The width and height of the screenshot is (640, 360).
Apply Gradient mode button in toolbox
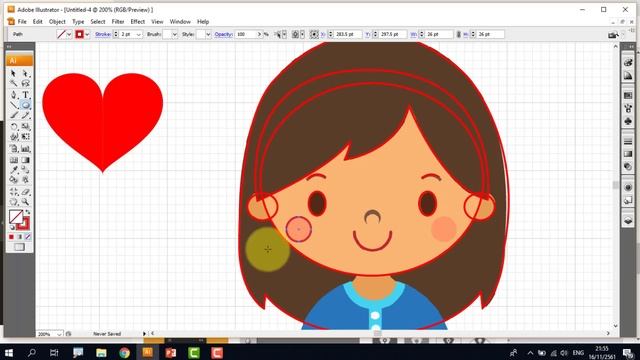pos(20,237)
